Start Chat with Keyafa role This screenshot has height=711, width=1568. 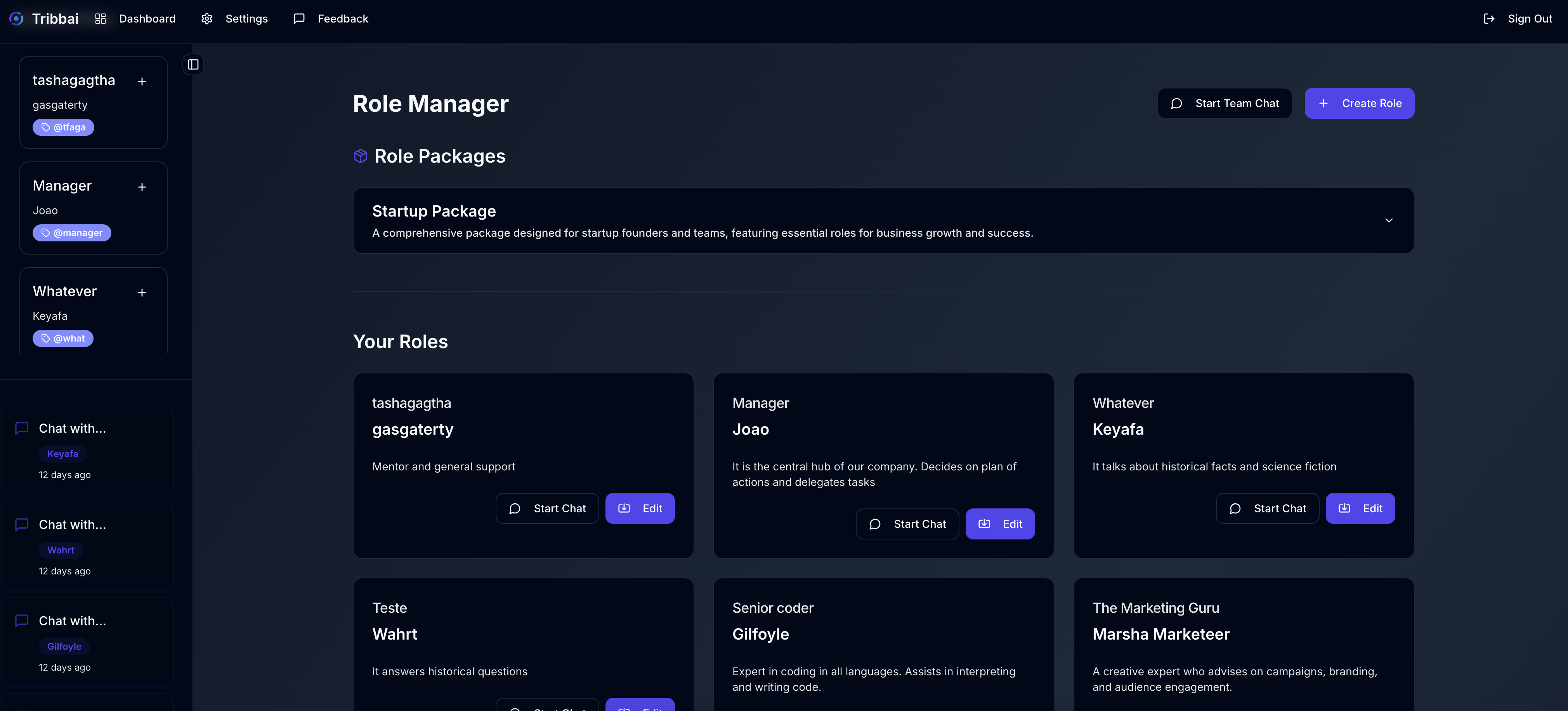(x=1267, y=508)
